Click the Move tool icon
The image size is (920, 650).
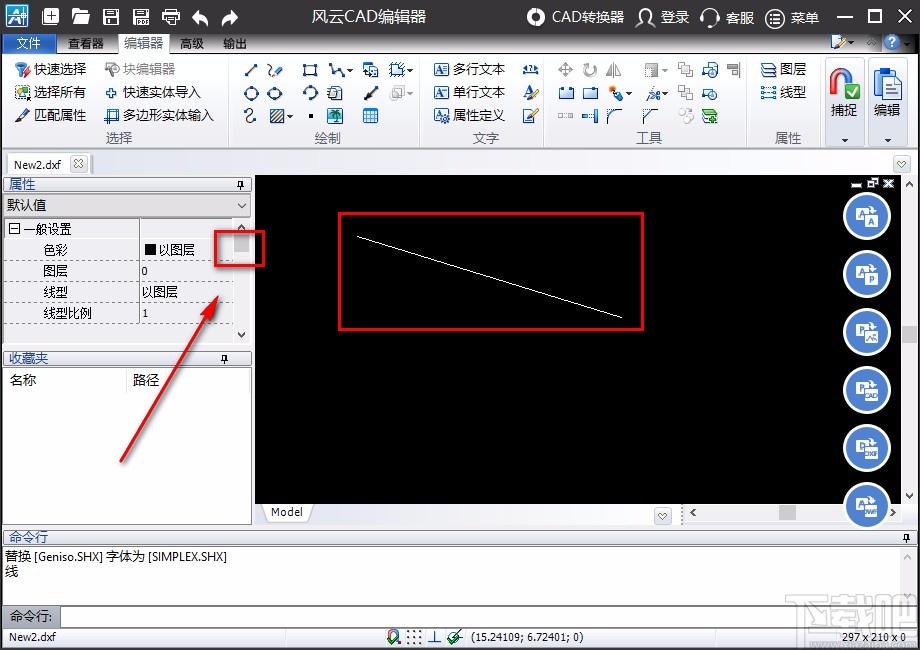tap(565, 70)
